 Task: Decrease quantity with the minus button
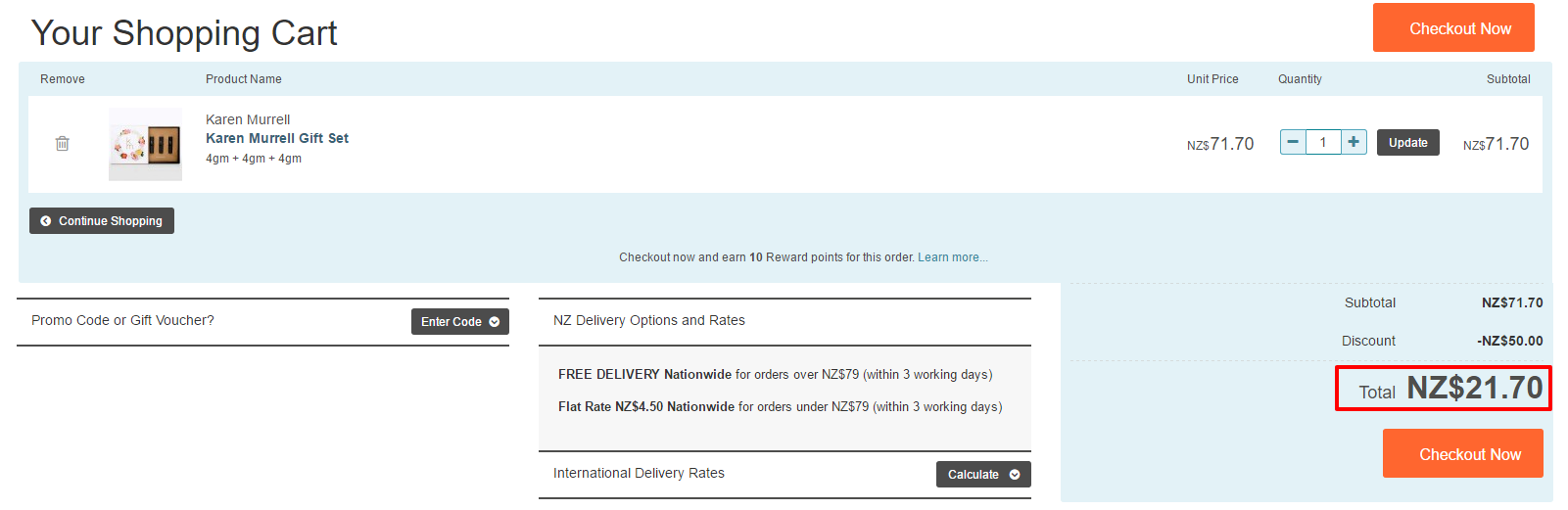pos(1293,142)
